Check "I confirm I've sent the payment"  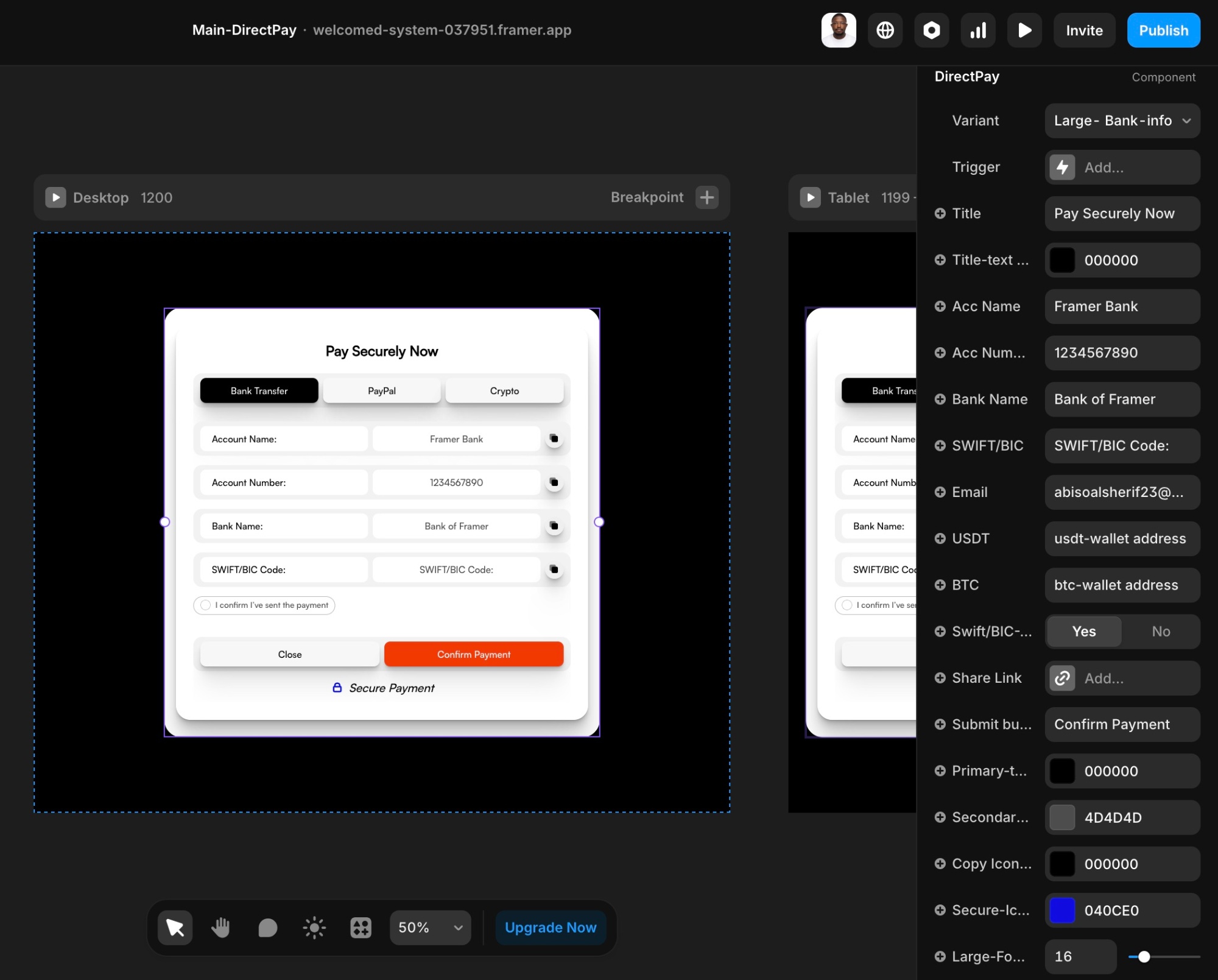pyautogui.click(x=206, y=605)
